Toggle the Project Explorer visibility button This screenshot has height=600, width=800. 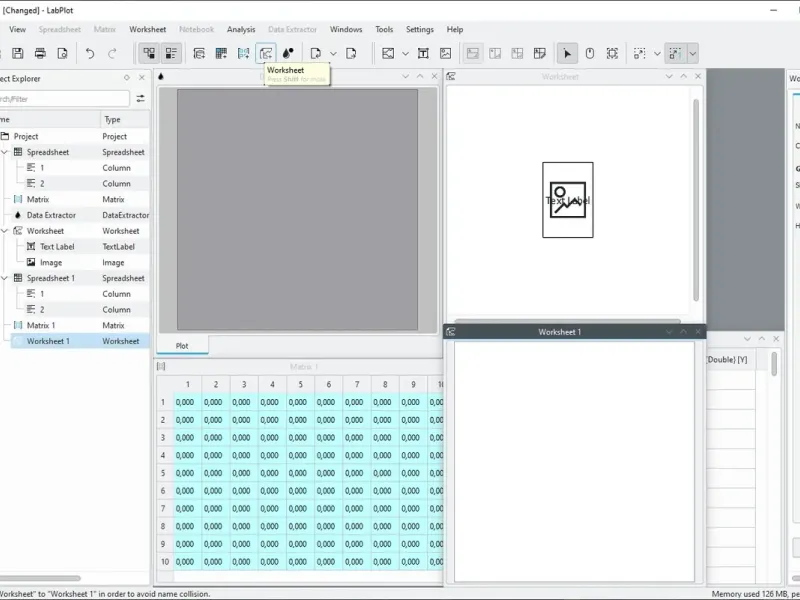coord(149,54)
